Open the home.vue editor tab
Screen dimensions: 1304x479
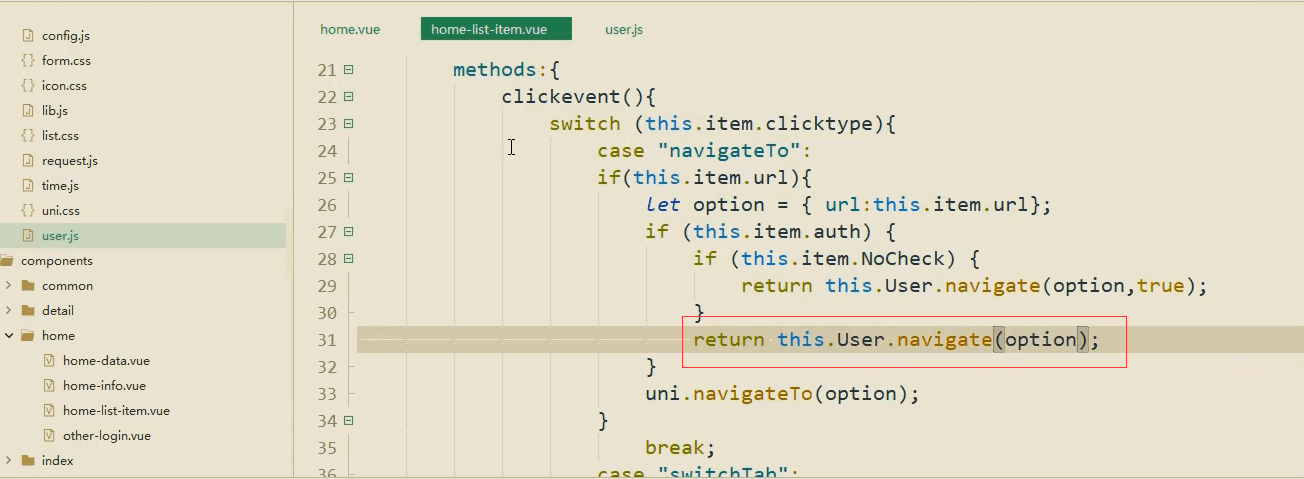coord(350,29)
